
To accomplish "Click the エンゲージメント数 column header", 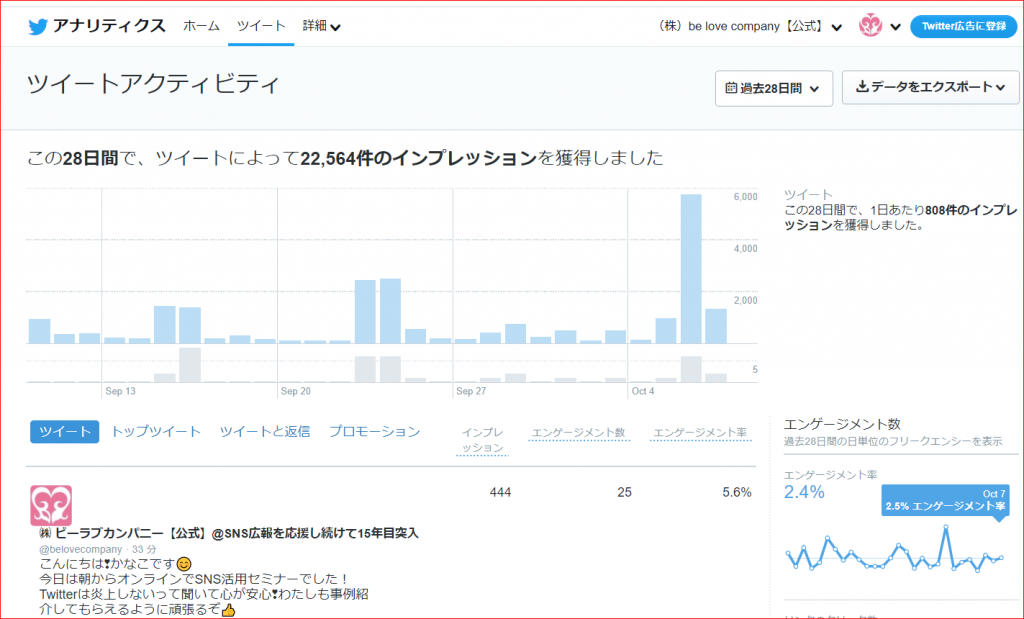I will click(x=579, y=432).
